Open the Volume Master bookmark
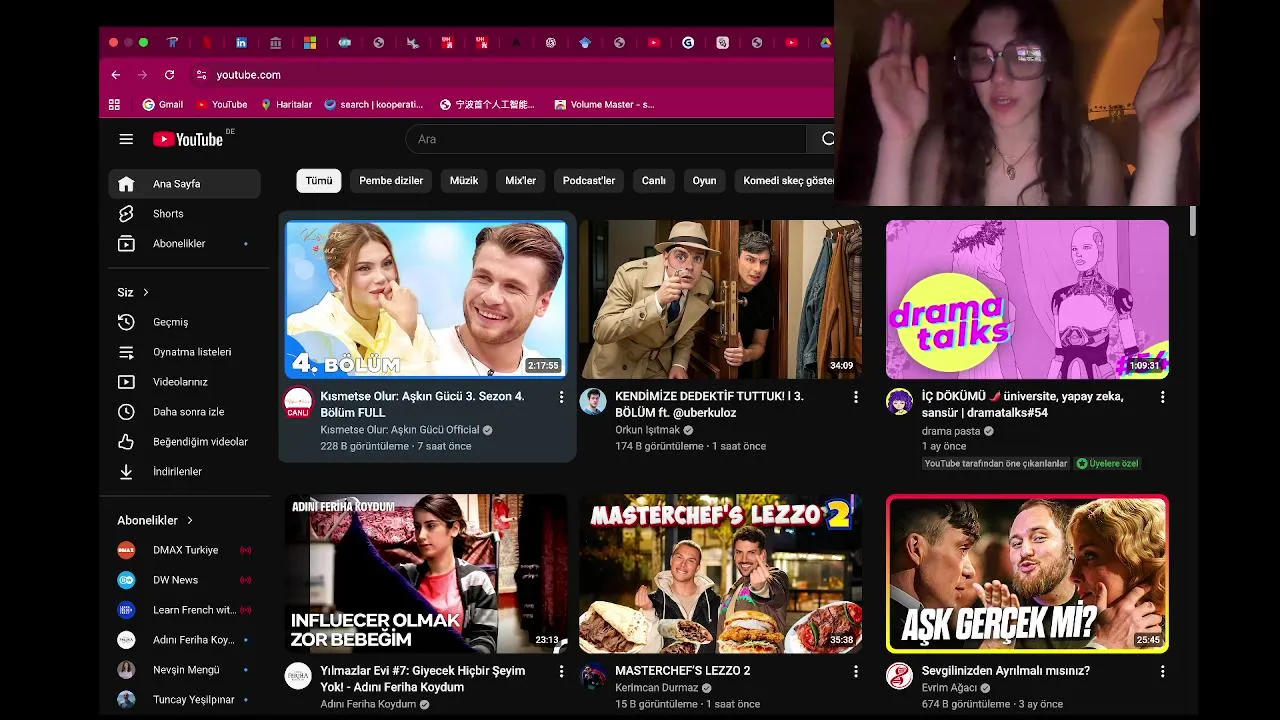The image size is (1280, 720). (x=605, y=104)
